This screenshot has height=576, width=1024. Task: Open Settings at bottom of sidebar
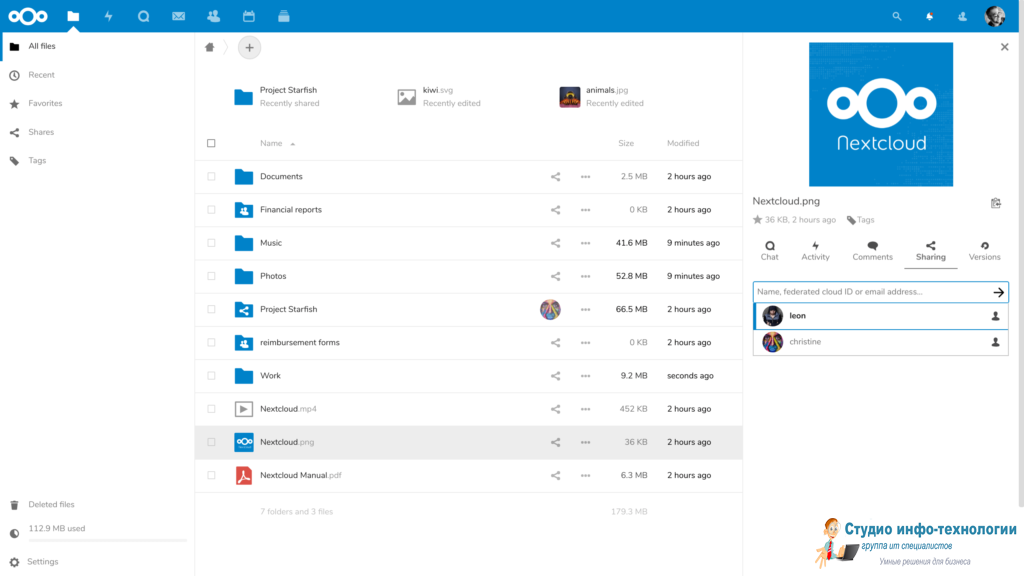click(42, 562)
